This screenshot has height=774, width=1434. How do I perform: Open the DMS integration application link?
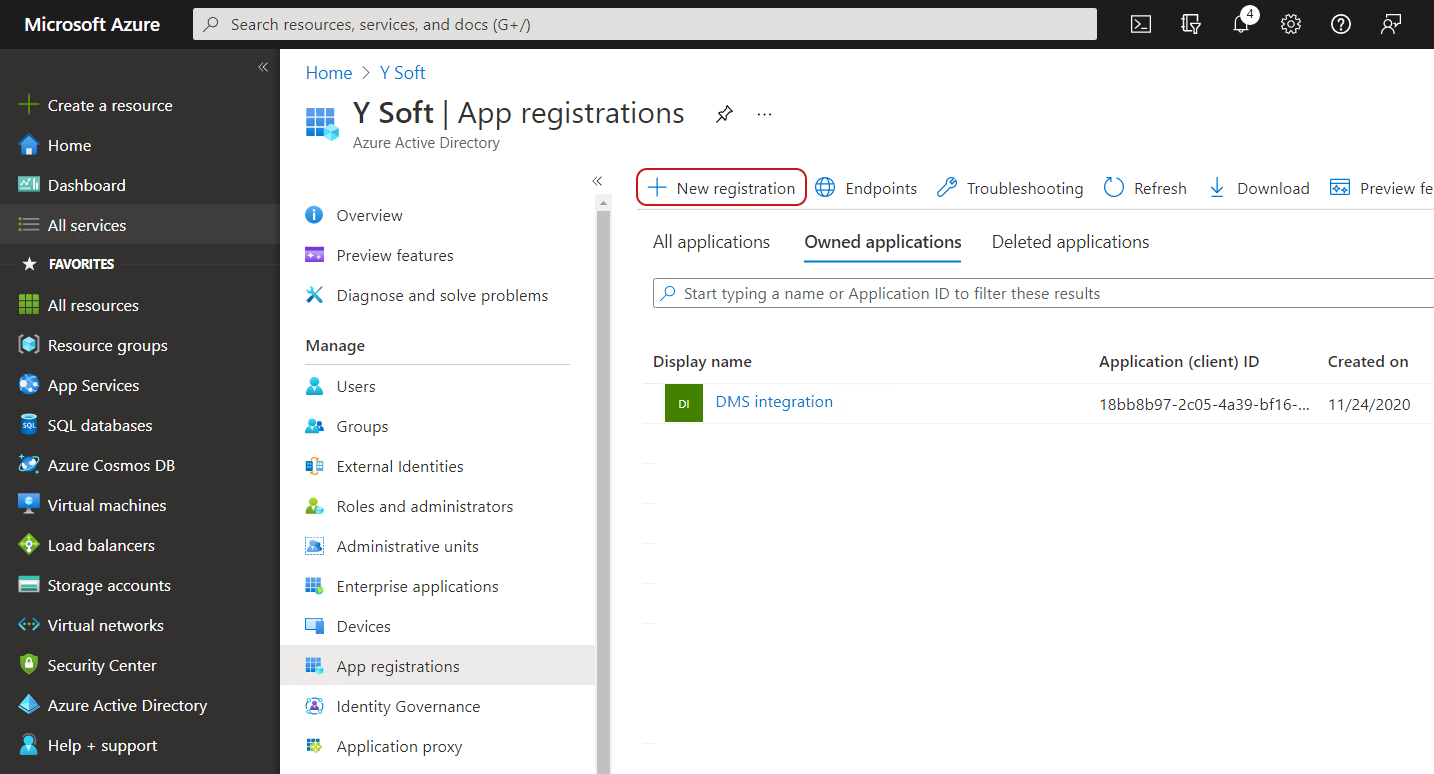tap(774, 402)
